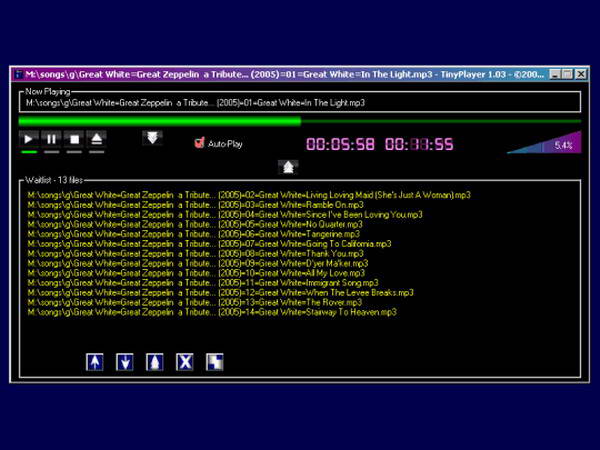Stop playback with the square Stop button
The height and width of the screenshot is (450, 600).
pos(74,139)
